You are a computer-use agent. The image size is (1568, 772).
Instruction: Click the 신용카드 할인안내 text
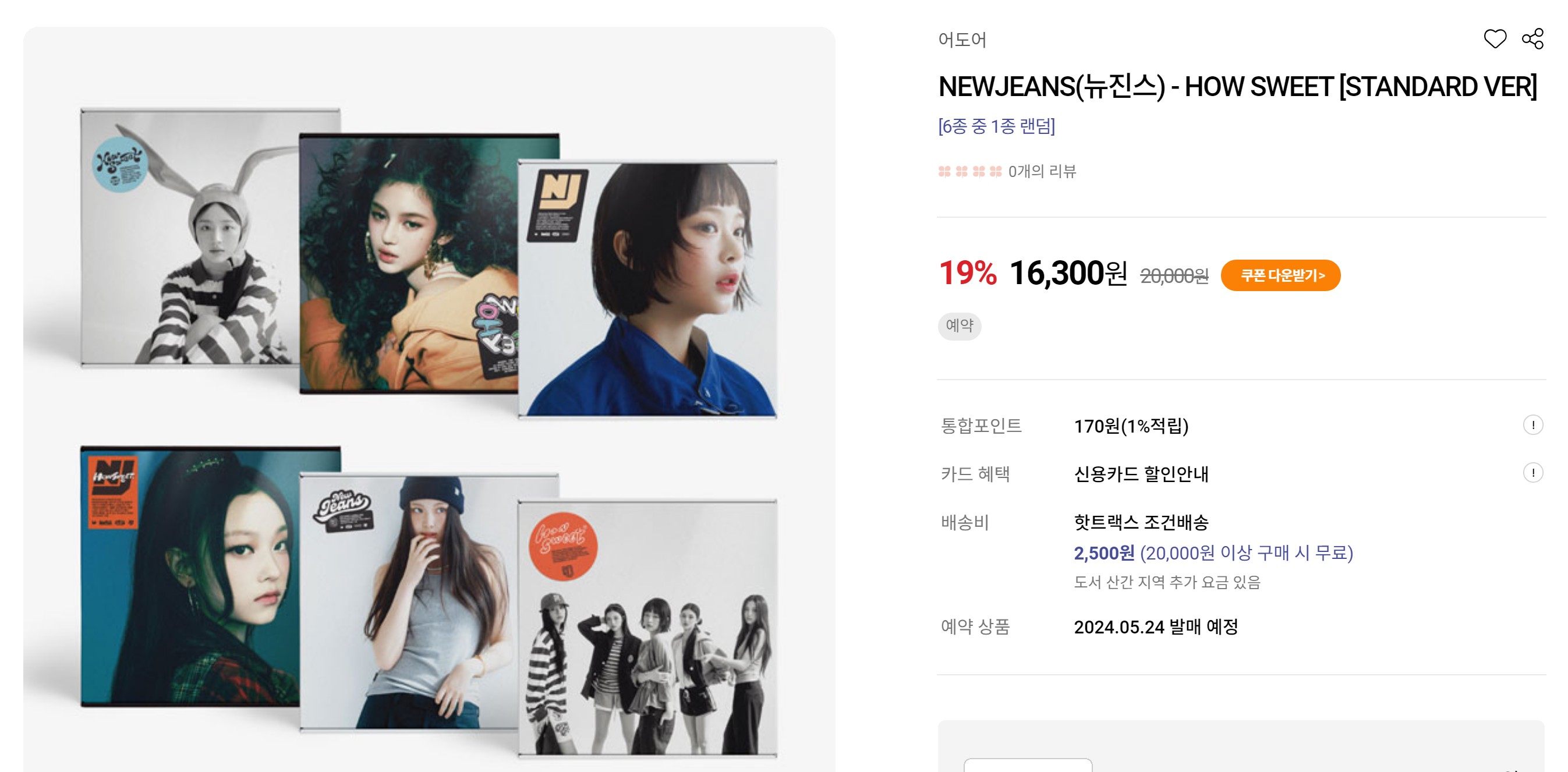click(x=1141, y=474)
